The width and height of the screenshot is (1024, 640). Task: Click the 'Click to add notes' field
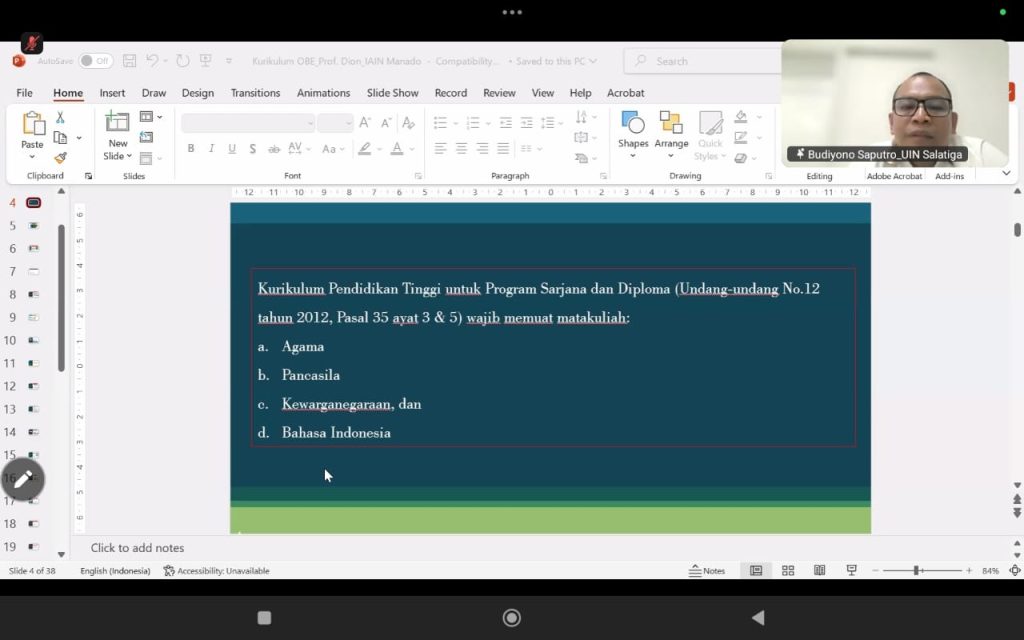(x=137, y=548)
